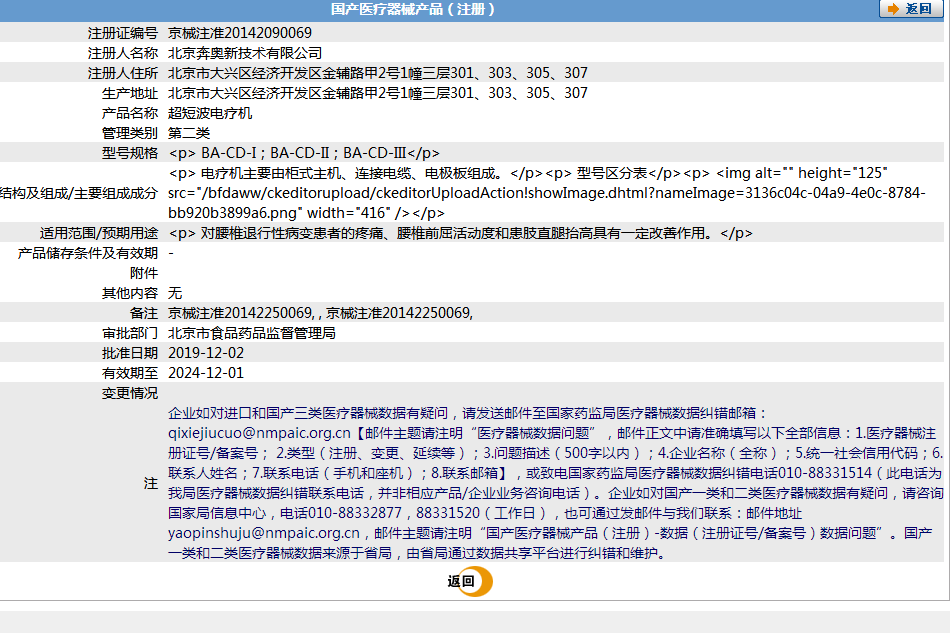Click the 型号规格 cell showing BA-CD models
Viewport: 950px width, 633px height.
coord(310,153)
